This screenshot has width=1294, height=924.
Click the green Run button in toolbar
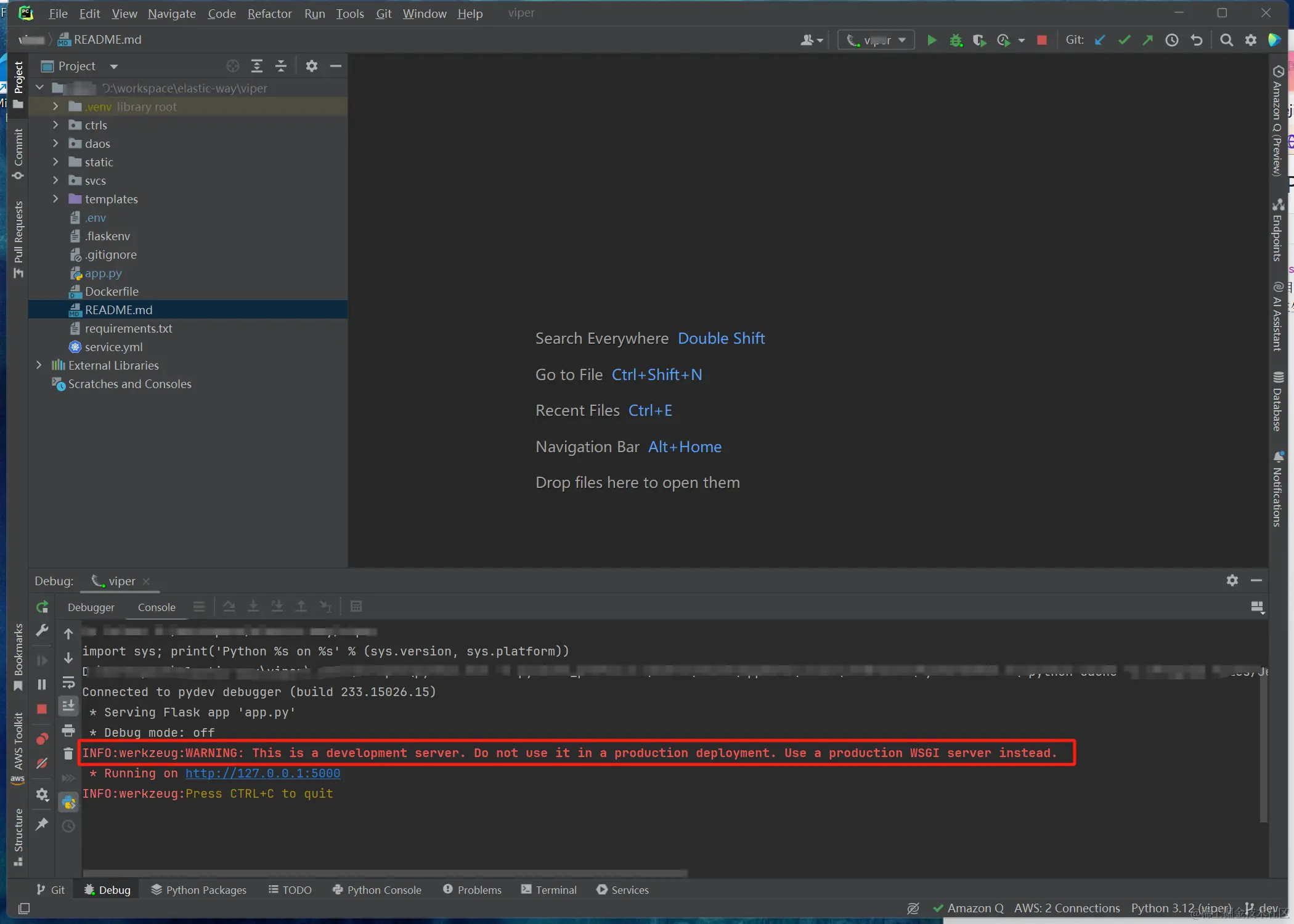(932, 40)
